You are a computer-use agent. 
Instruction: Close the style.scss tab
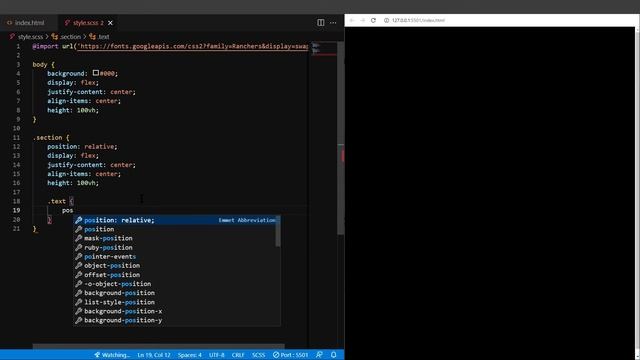110,23
